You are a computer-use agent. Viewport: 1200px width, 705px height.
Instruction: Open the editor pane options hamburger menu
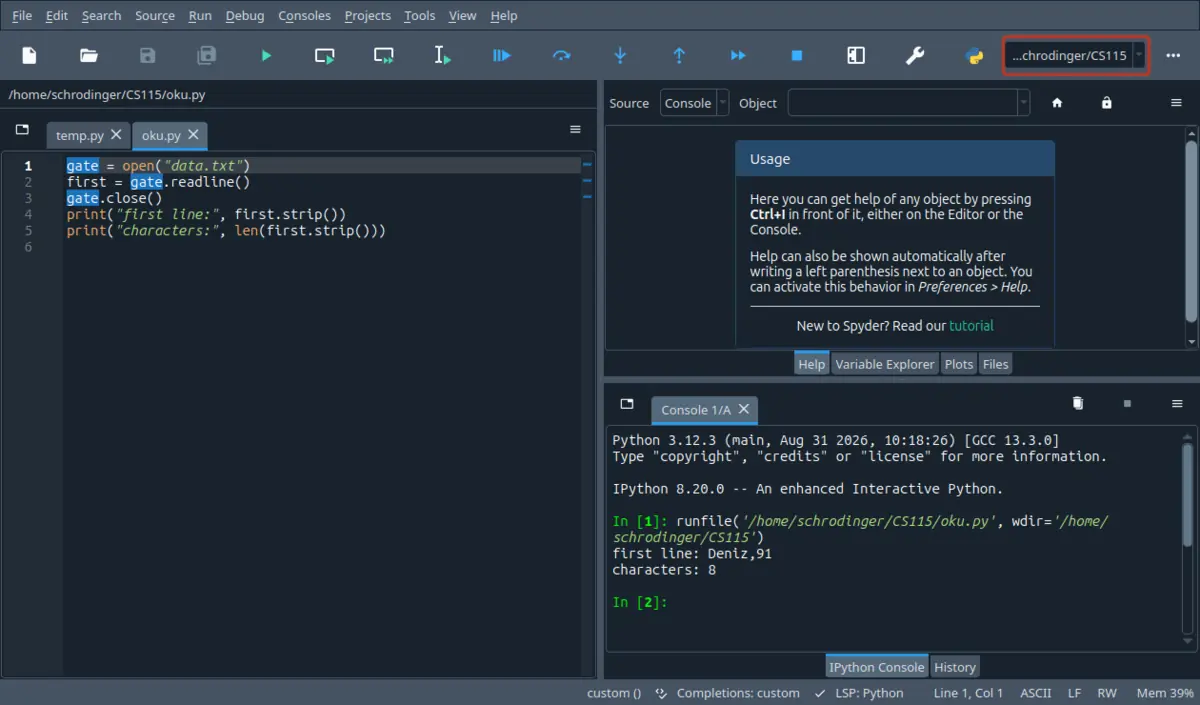575,129
